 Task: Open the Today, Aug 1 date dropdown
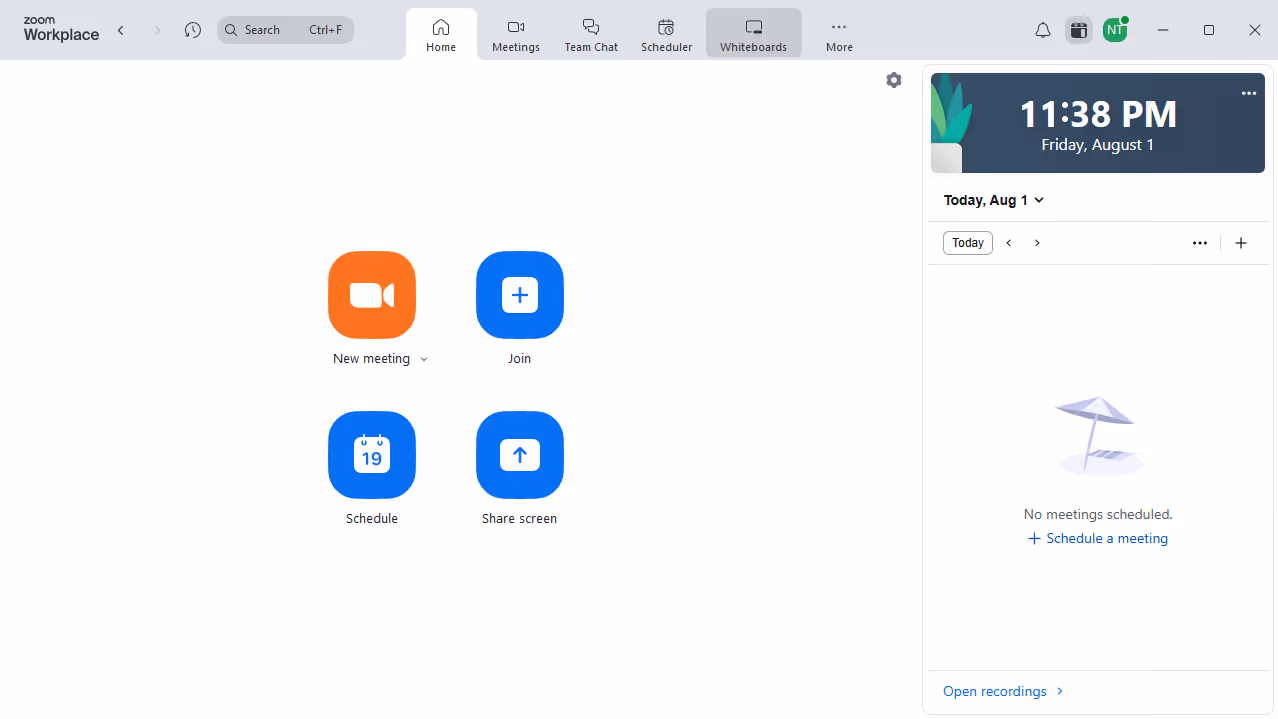point(993,200)
